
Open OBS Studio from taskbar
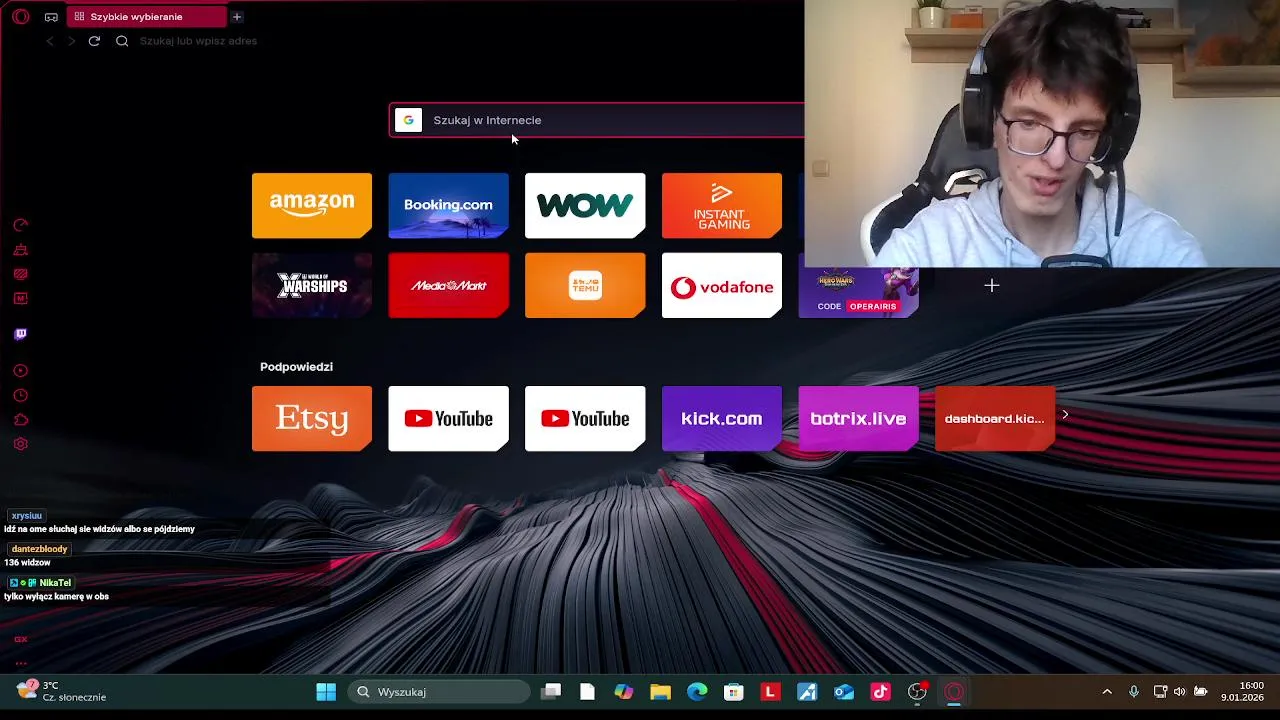click(x=918, y=692)
